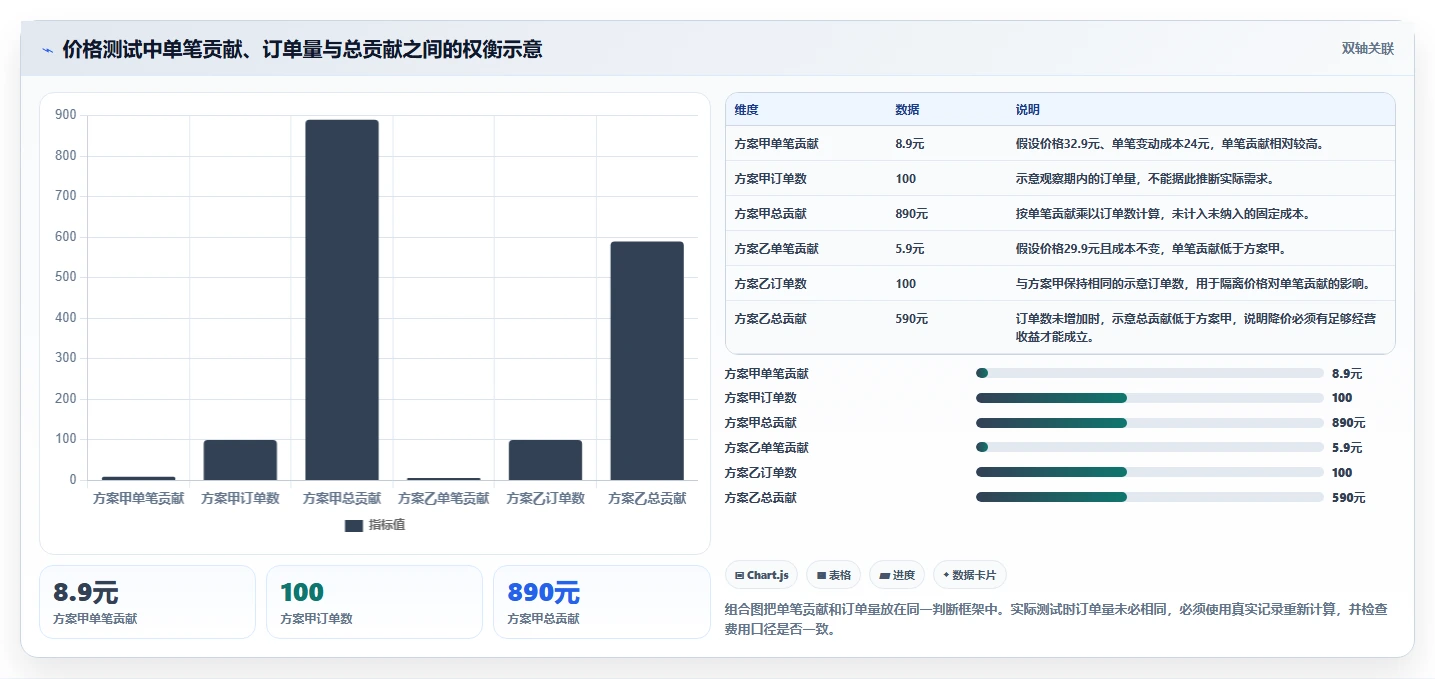Open the 8.9元 方案甲单笔贡献 data card
This screenshot has height=679, width=1435.
point(148,602)
